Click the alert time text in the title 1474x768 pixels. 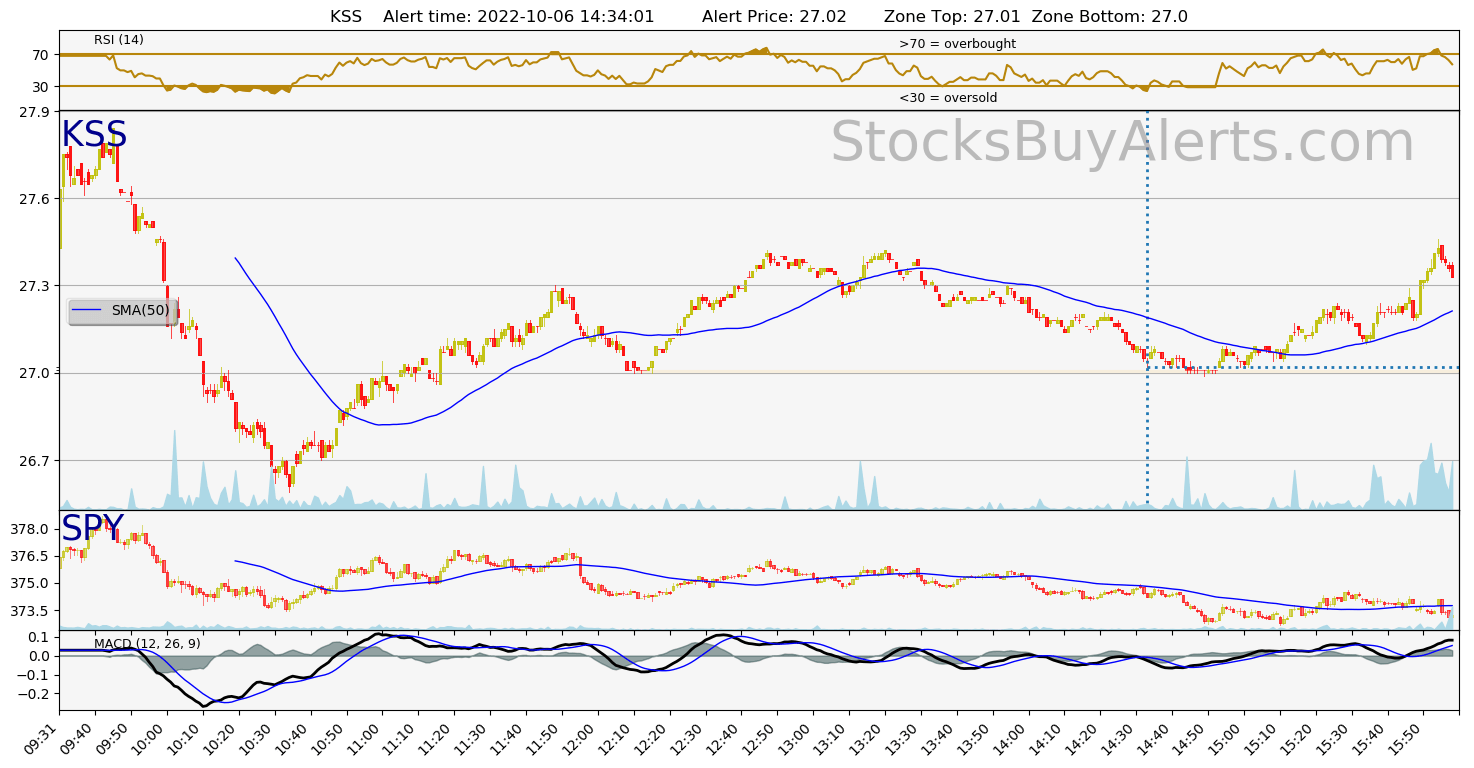tap(519, 17)
